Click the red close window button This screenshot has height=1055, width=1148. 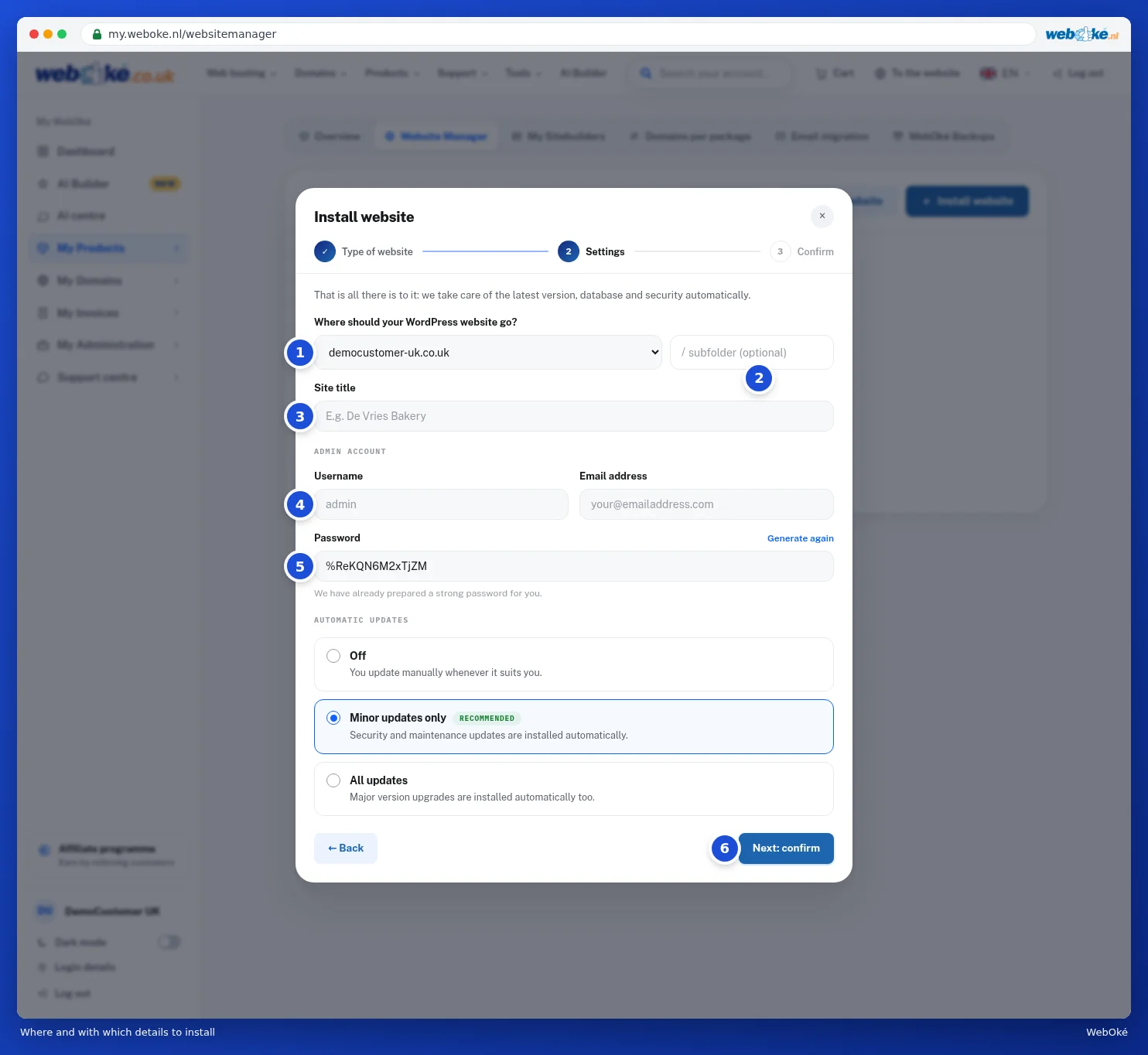pos(34,34)
